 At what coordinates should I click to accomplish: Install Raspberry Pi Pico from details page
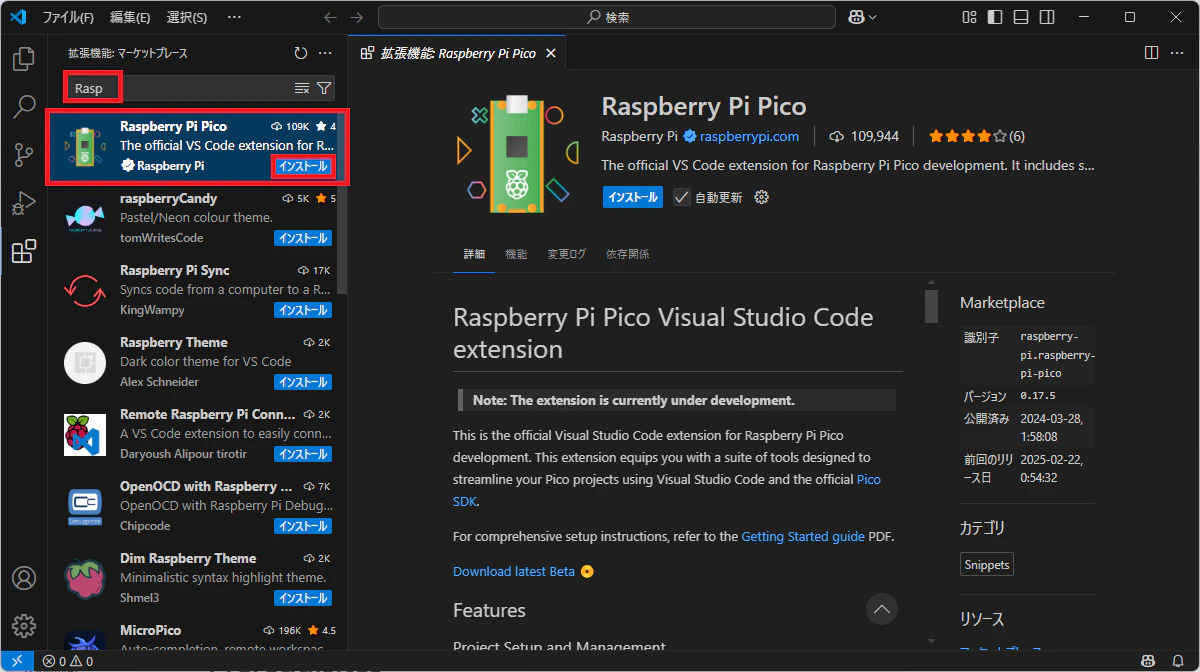coord(632,197)
